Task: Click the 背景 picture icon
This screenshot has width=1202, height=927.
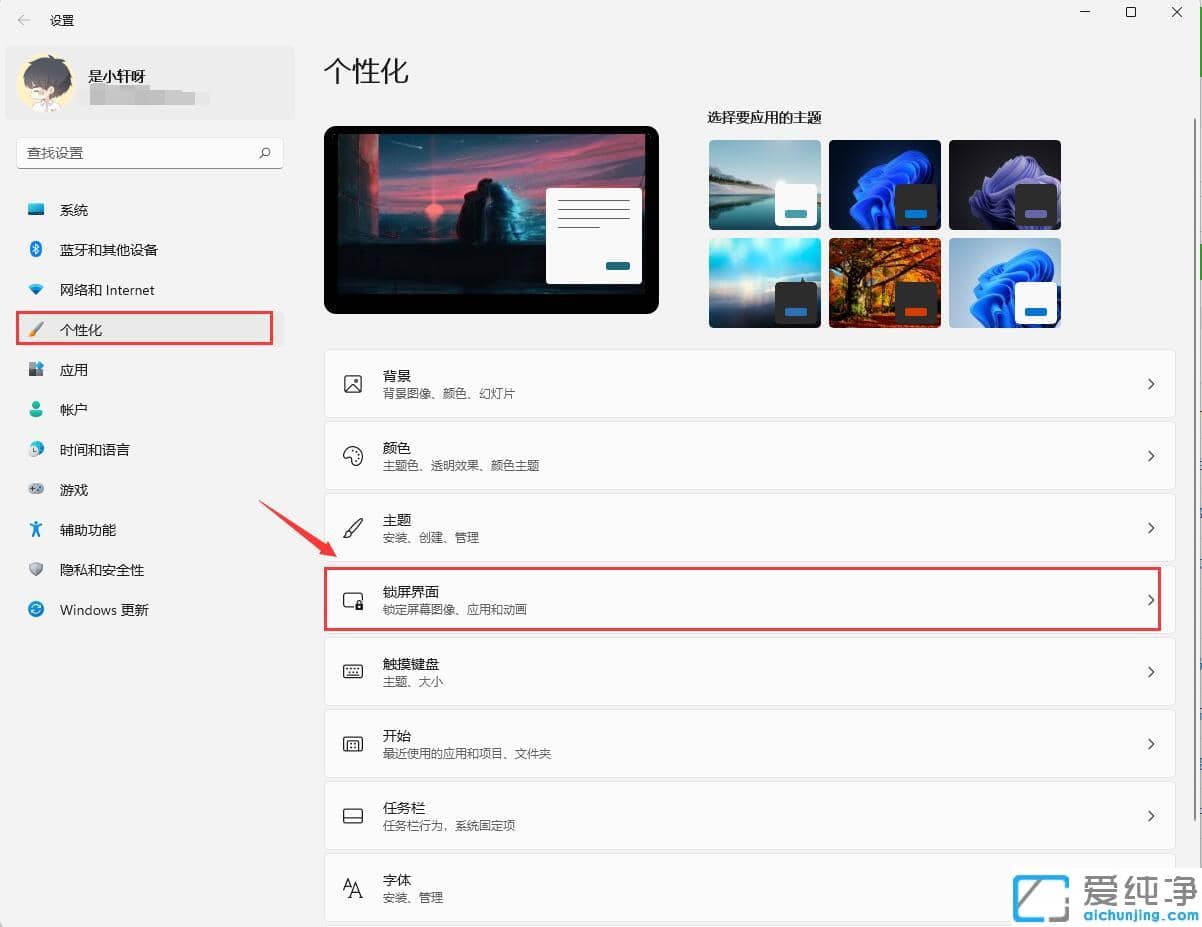Action: click(353, 384)
